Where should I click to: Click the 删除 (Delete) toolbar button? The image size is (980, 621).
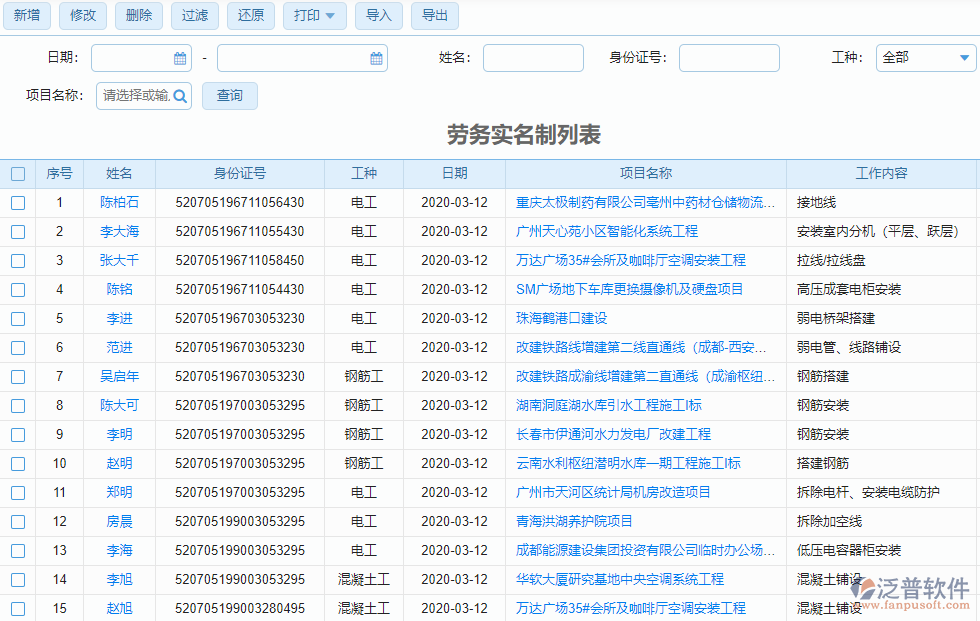[138, 15]
